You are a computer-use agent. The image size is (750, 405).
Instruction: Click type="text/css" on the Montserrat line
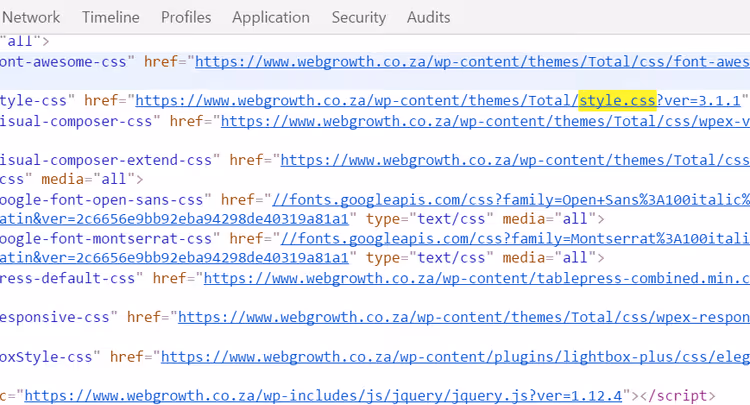[x=430, y=258]
